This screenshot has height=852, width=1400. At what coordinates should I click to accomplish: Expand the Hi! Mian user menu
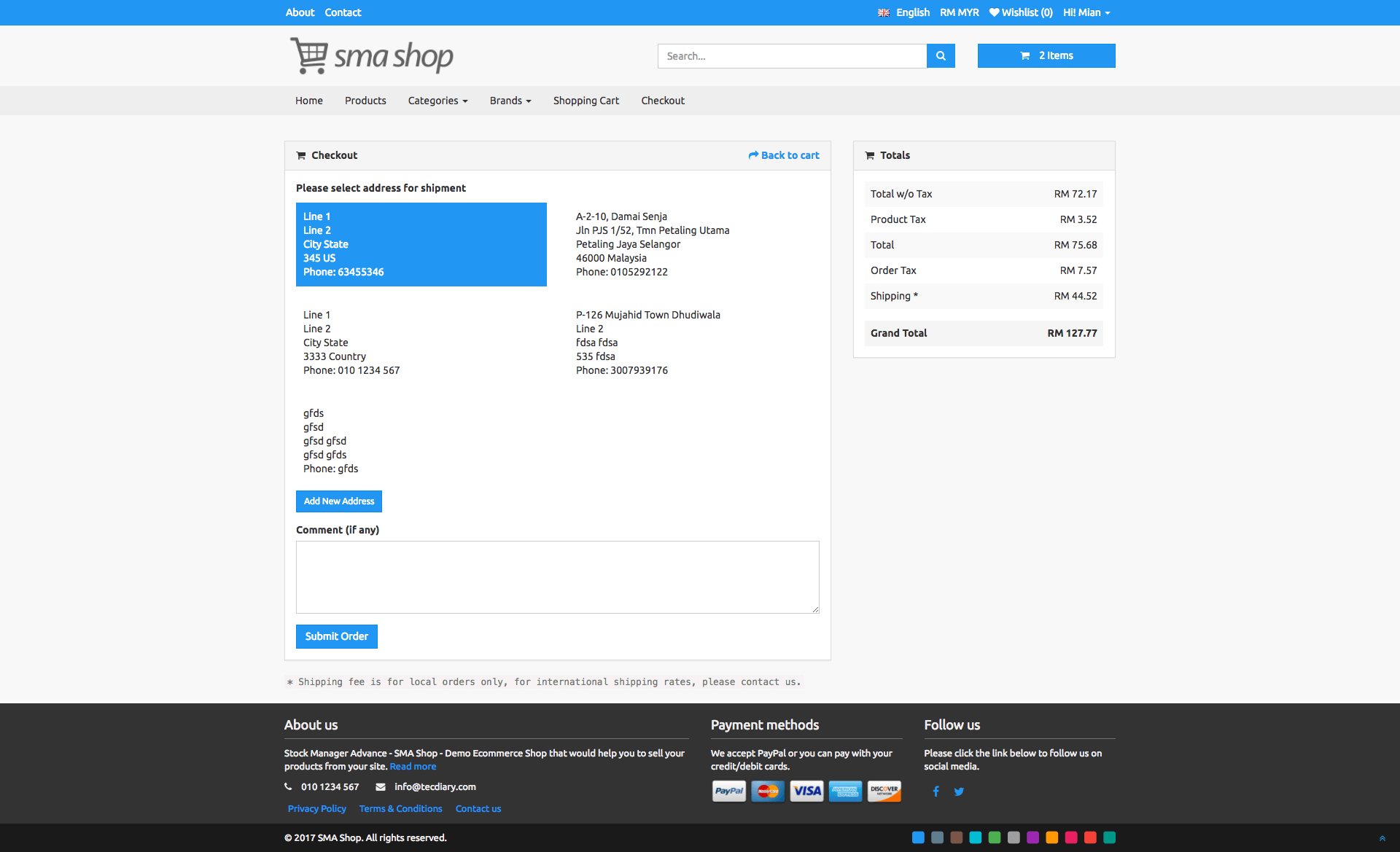coord(1086,12)
